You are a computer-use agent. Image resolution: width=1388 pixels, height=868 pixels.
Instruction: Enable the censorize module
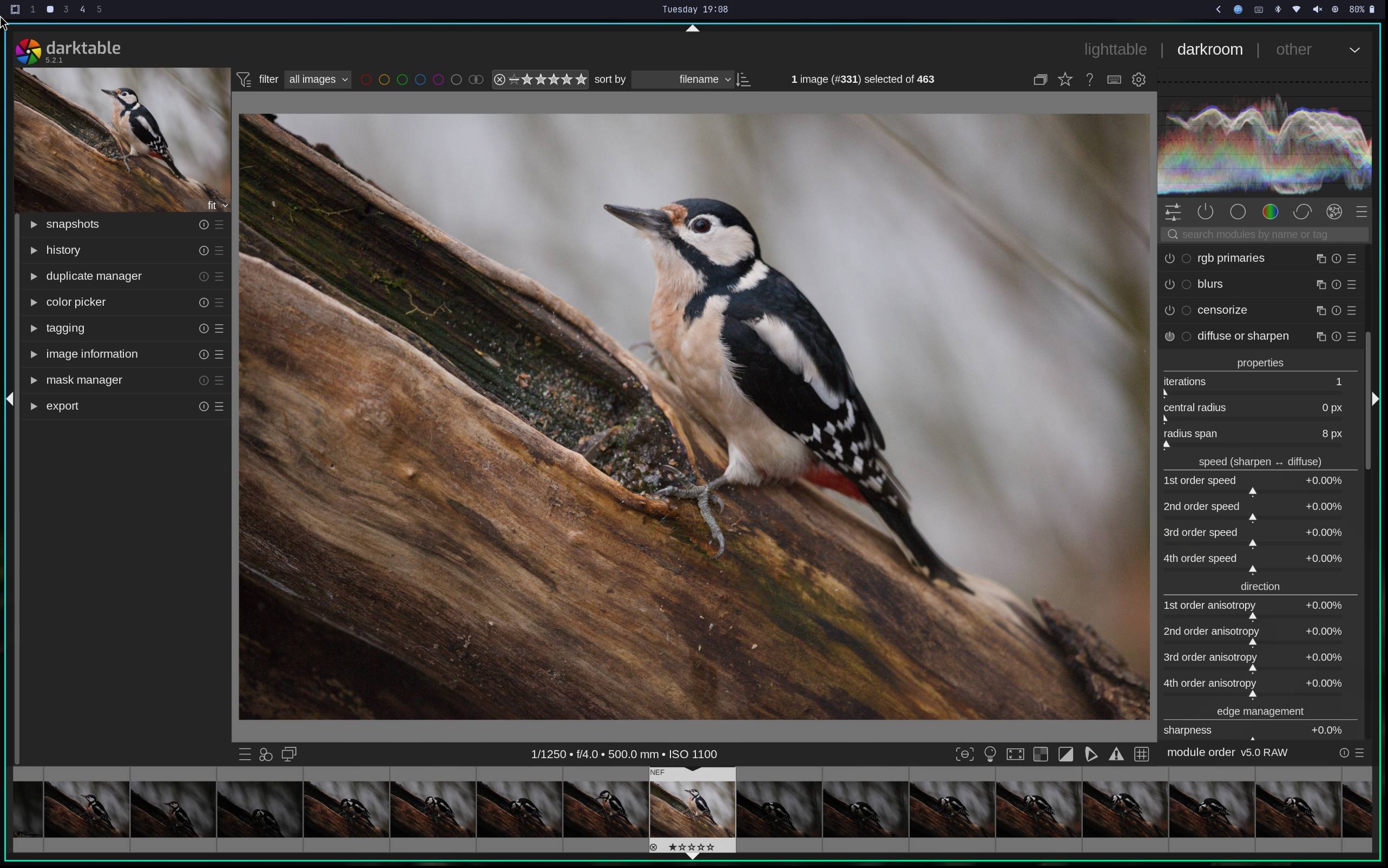point(1170,310)
